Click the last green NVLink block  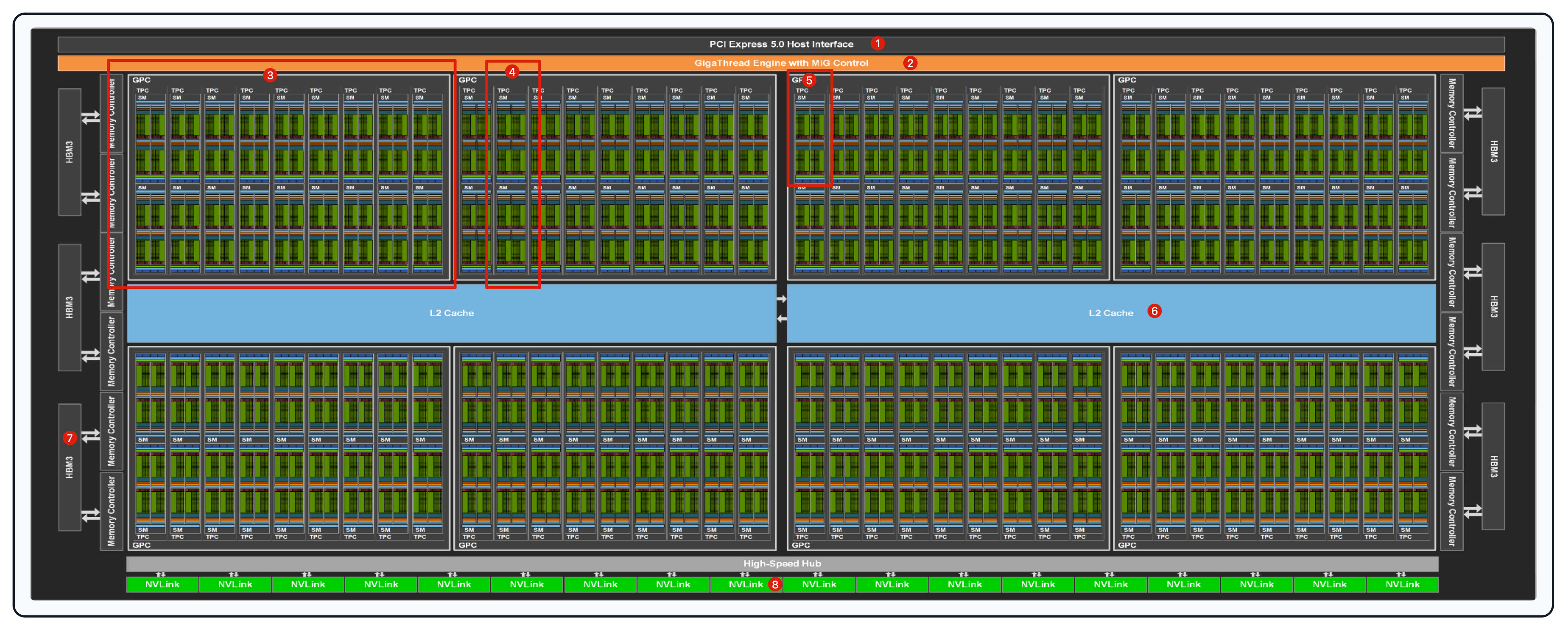click(x=1402, y=585)
